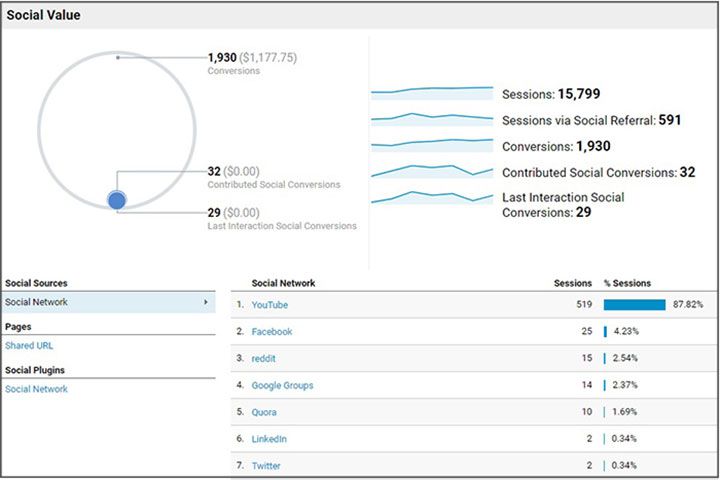Click the Contributed Social Conversions sparkline

(432, 171)
